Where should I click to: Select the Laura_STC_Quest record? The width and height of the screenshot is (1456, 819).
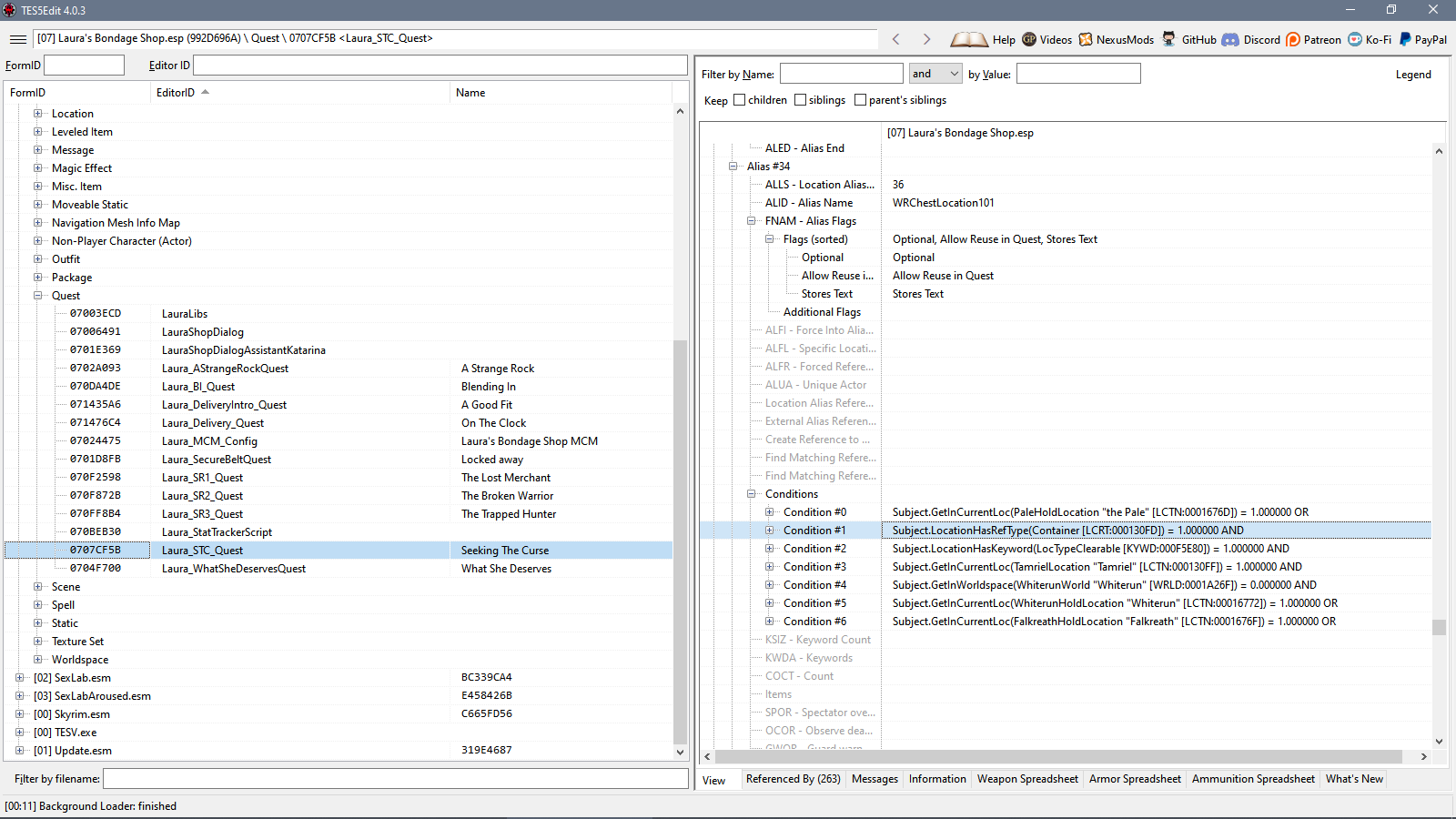pyautogui.click(x=339, y=551)
